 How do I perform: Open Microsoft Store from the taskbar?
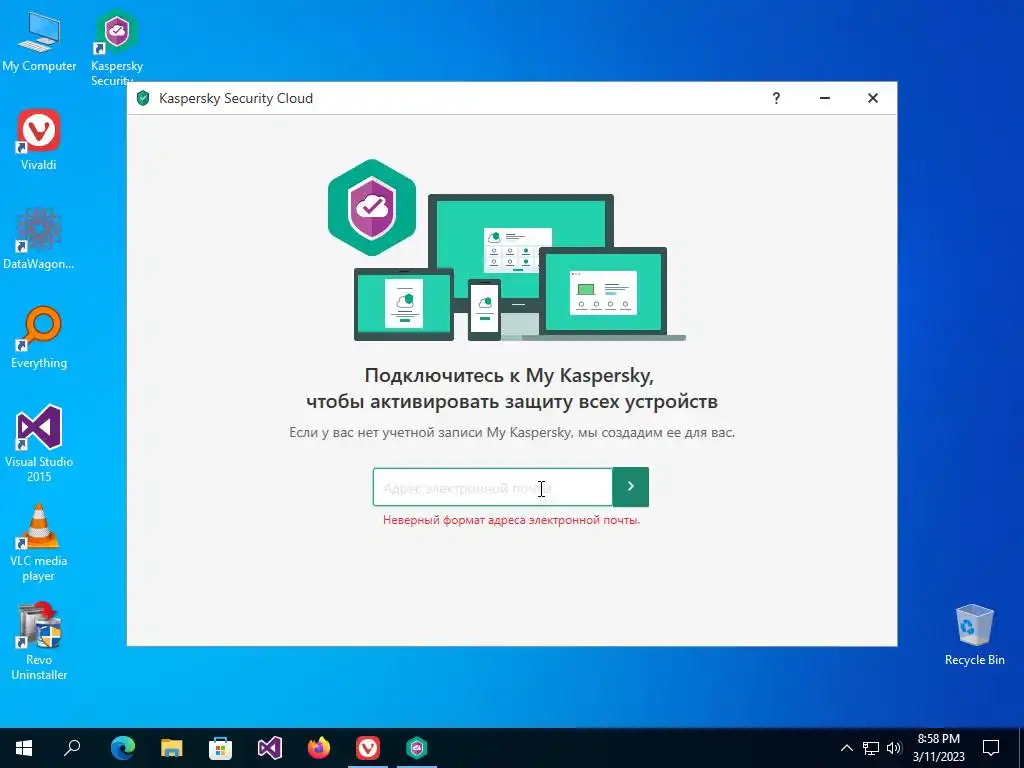(221, 748)
